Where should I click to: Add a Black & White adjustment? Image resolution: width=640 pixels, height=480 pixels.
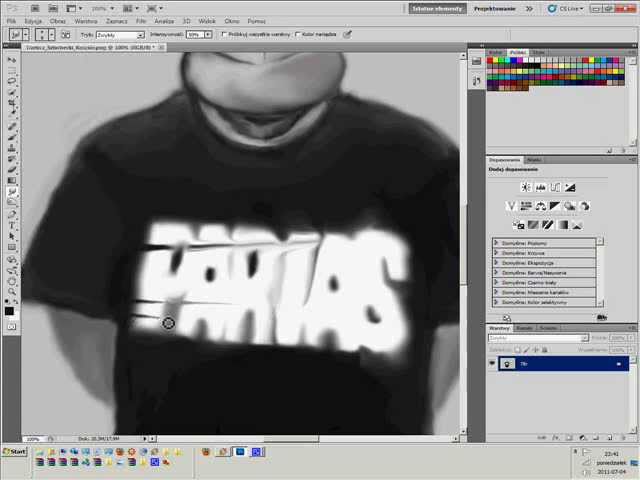coord(555,206)
